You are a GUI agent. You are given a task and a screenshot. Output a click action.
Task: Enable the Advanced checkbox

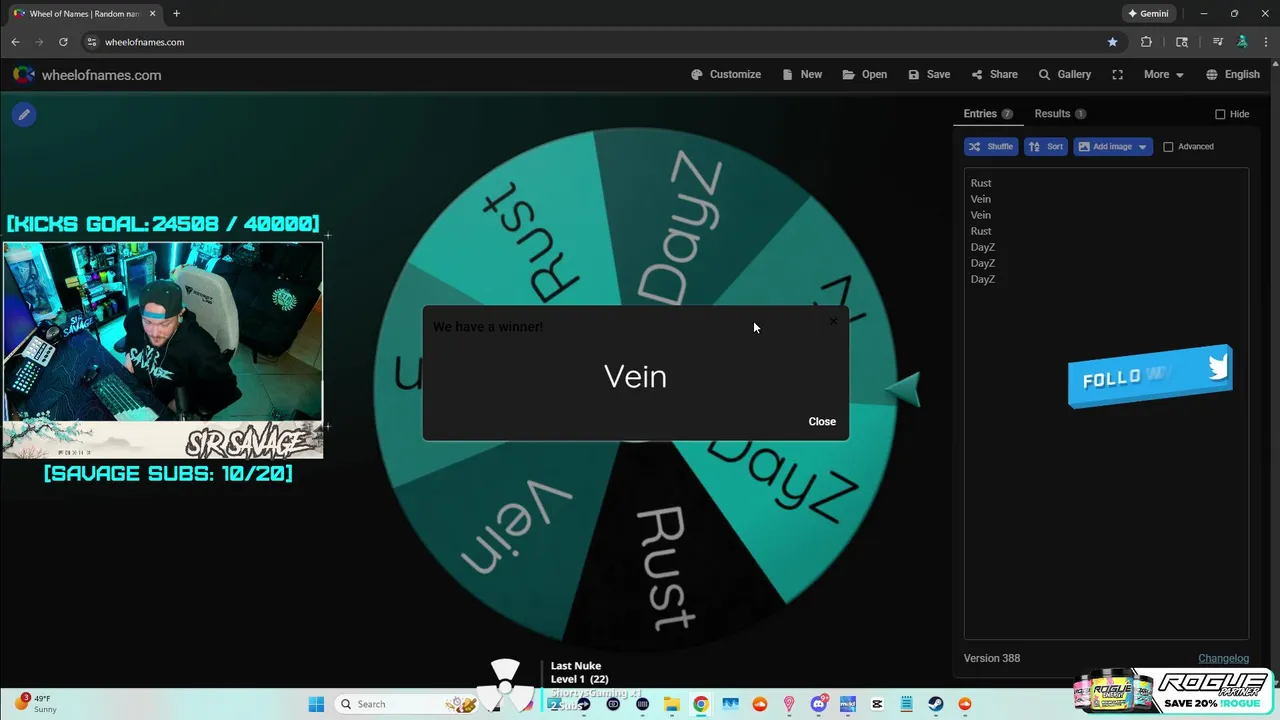tap(1168, 147)
